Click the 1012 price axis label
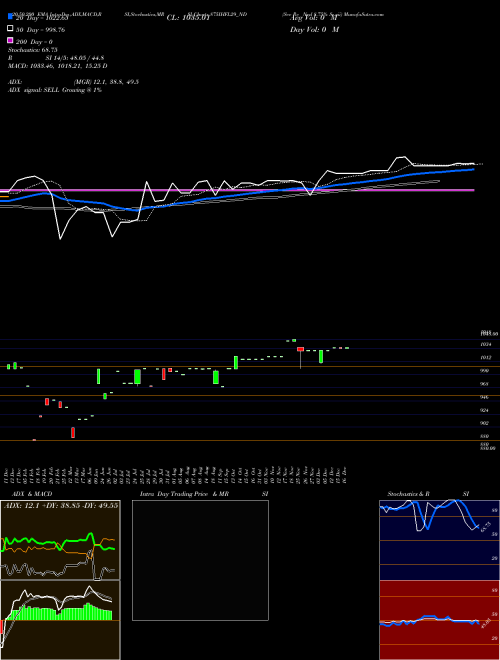The width and height of the screenshot is (500, 660). pyautogui.click(x=486, y=357)
